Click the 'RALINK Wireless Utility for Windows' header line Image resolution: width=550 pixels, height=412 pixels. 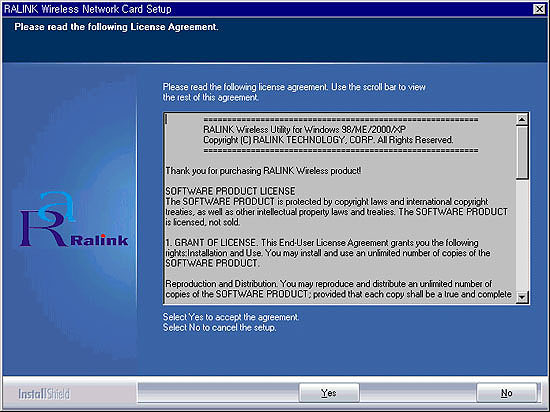304,130
